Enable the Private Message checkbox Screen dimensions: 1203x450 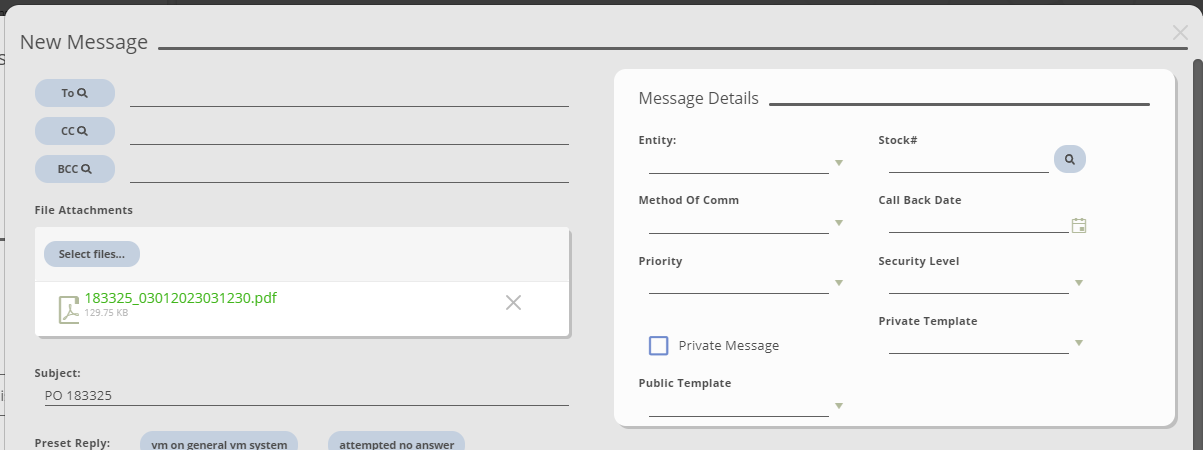point(659,345)
